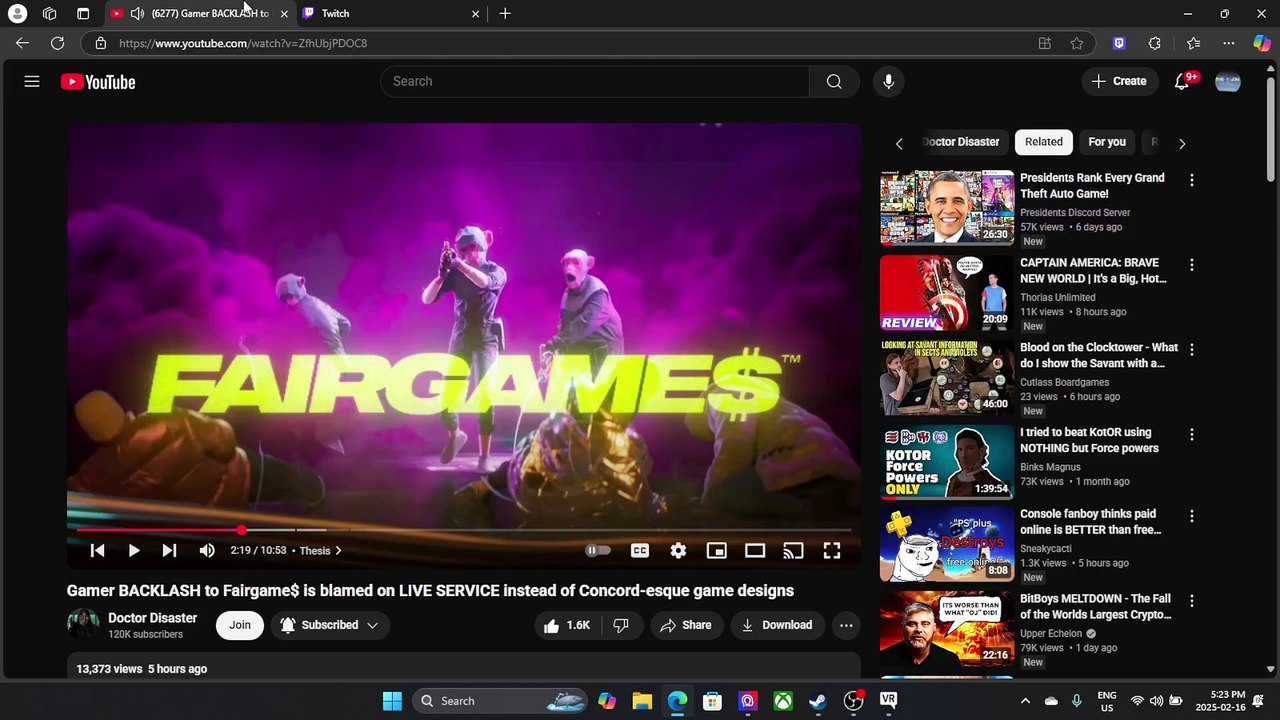The width and height of the screenshot is (1280, 720).
Task: Open browser extensions puzzle icon
Action: coord(1155,43)
